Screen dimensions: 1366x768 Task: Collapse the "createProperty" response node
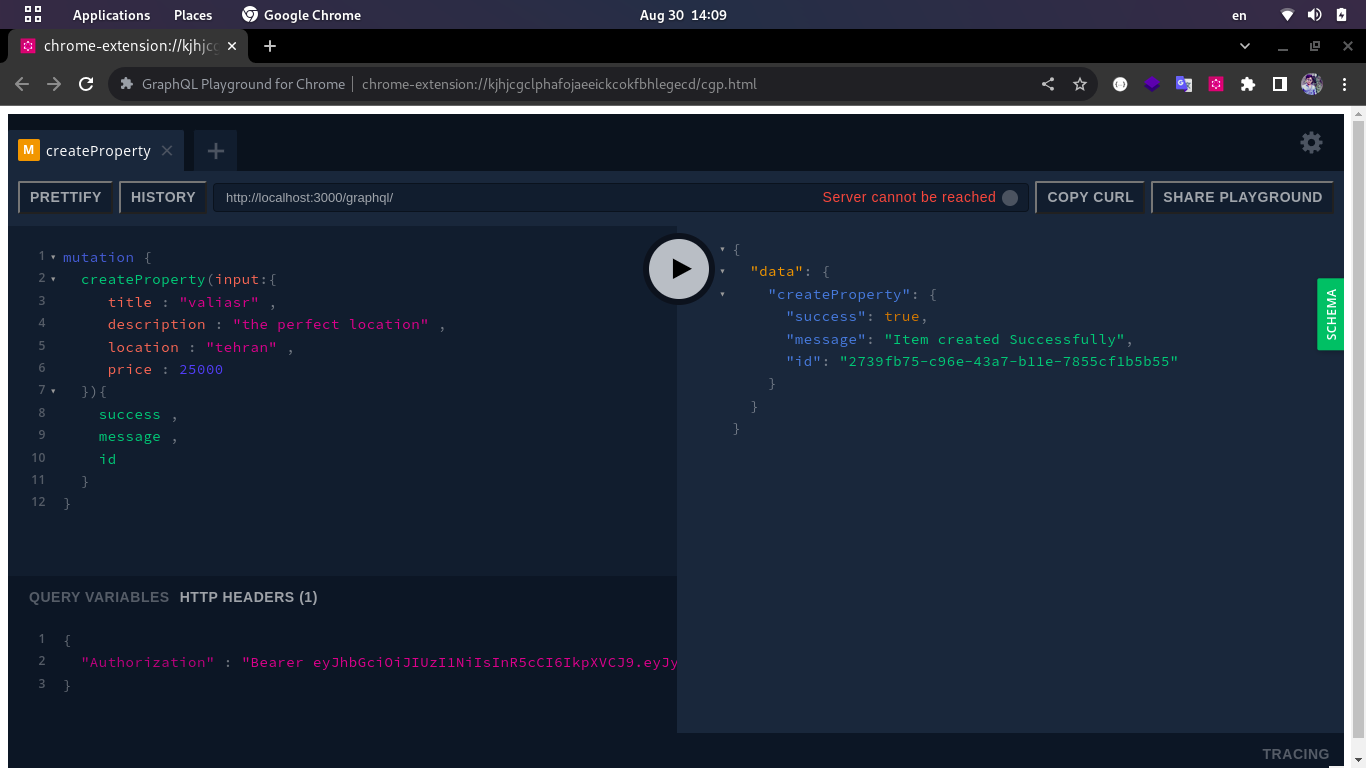[x=722, y=294]
